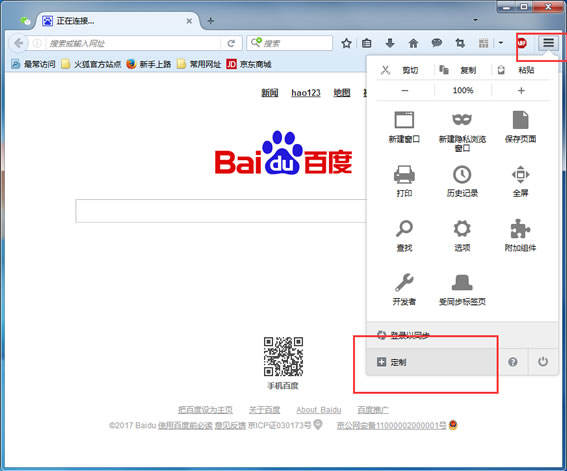
Task: Open the list all tabs arrow
Action: (x=475, y=20)
